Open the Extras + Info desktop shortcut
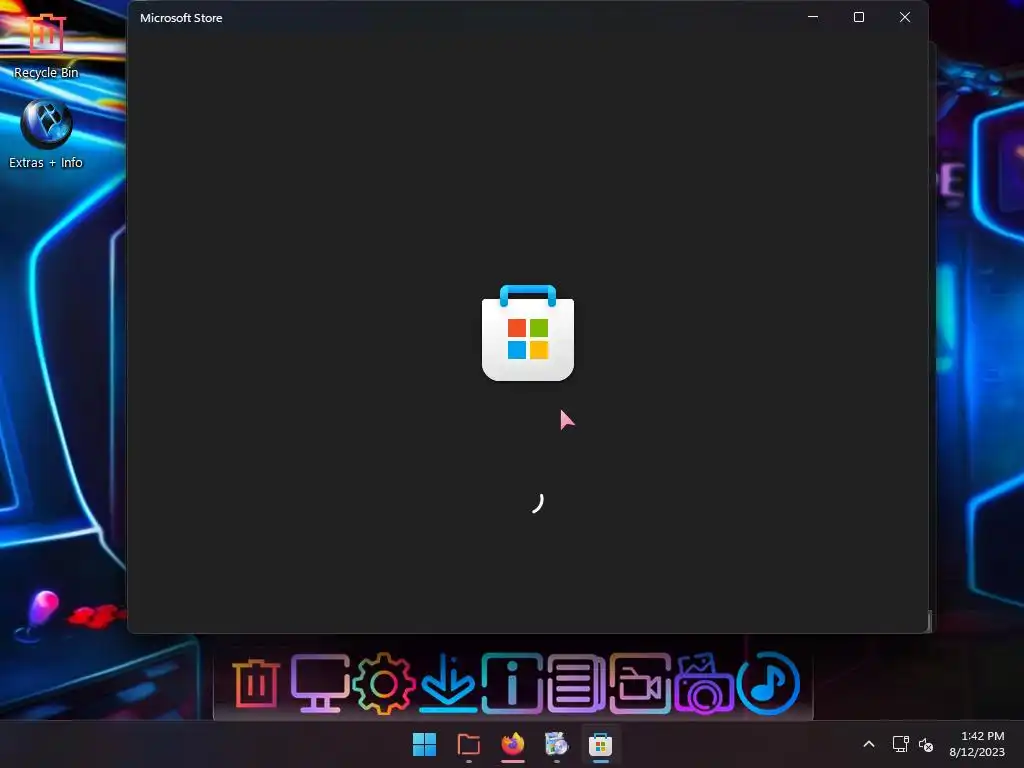This screenshot has width=1024, height=768. pyautogui.click(x=46, y=135)
